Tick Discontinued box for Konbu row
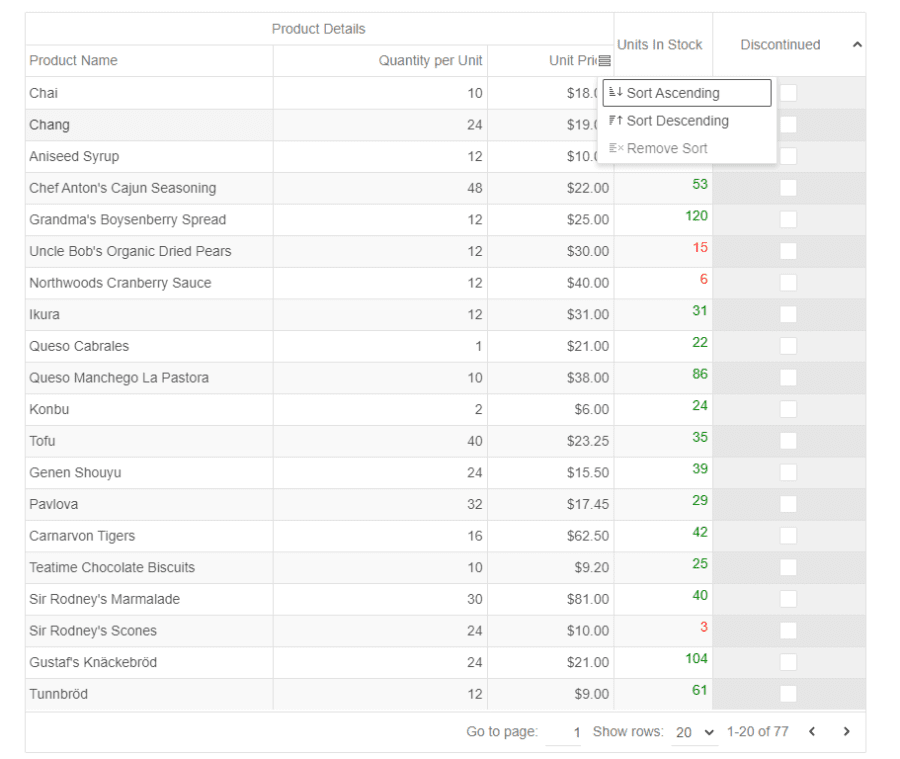This screenshot has height=759, width=900. [788, 409]
